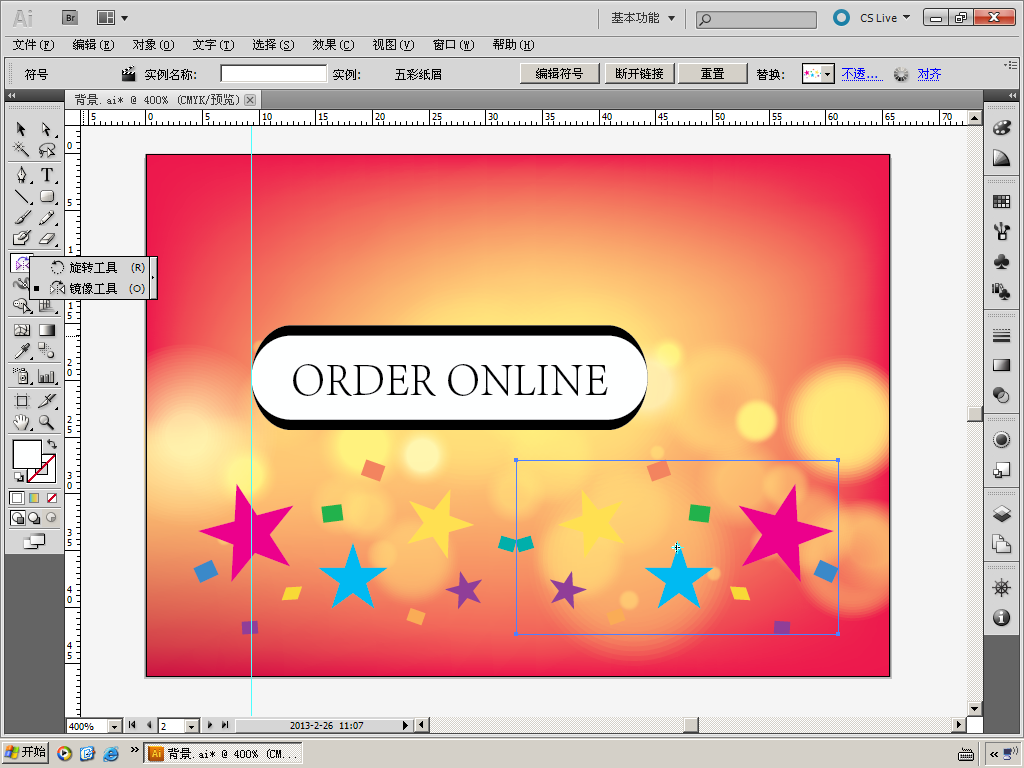The height and width of the screenshot is (768, 1024).
Task: Open the 窗口(W) menu
Action: click(453, 44)
